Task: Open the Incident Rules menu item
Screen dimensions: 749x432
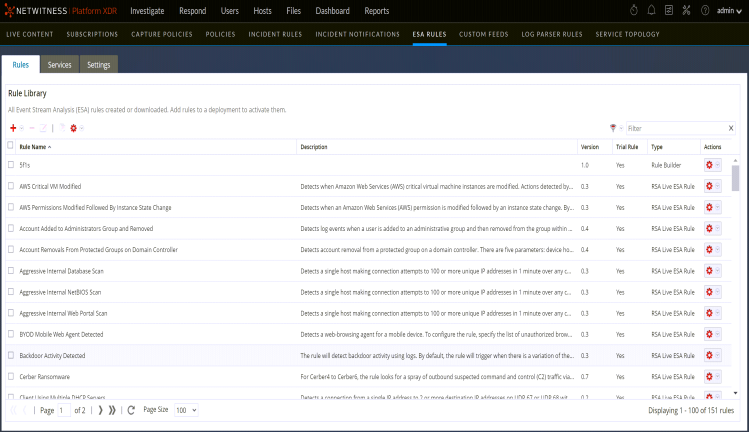Action: click(x=275, y=34)
